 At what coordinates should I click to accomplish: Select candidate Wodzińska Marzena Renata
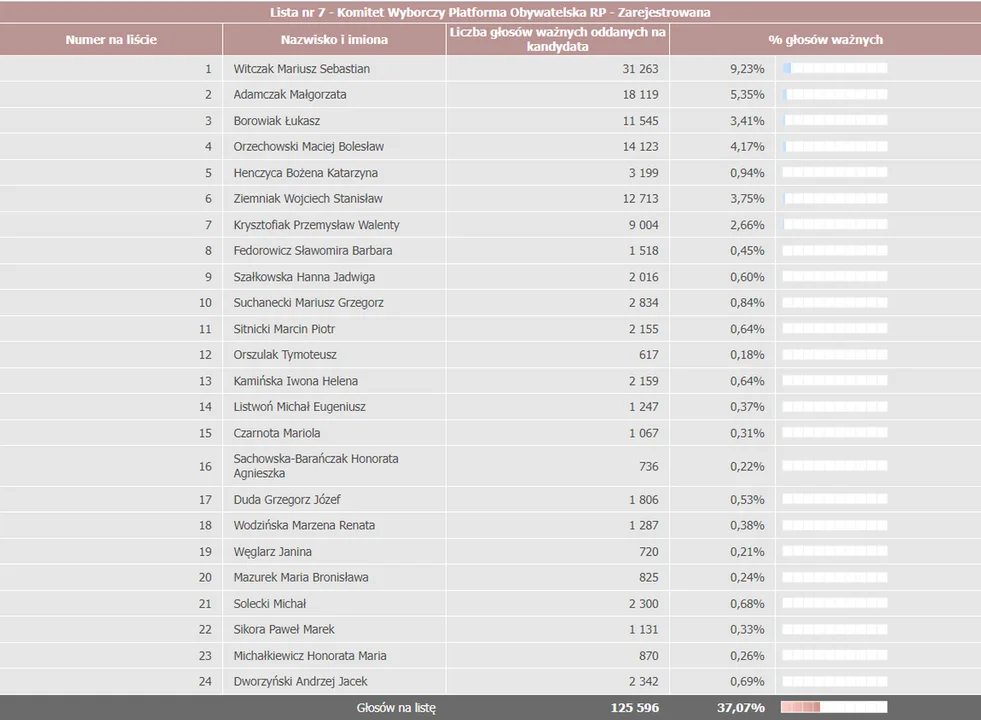tap(304, 525)
